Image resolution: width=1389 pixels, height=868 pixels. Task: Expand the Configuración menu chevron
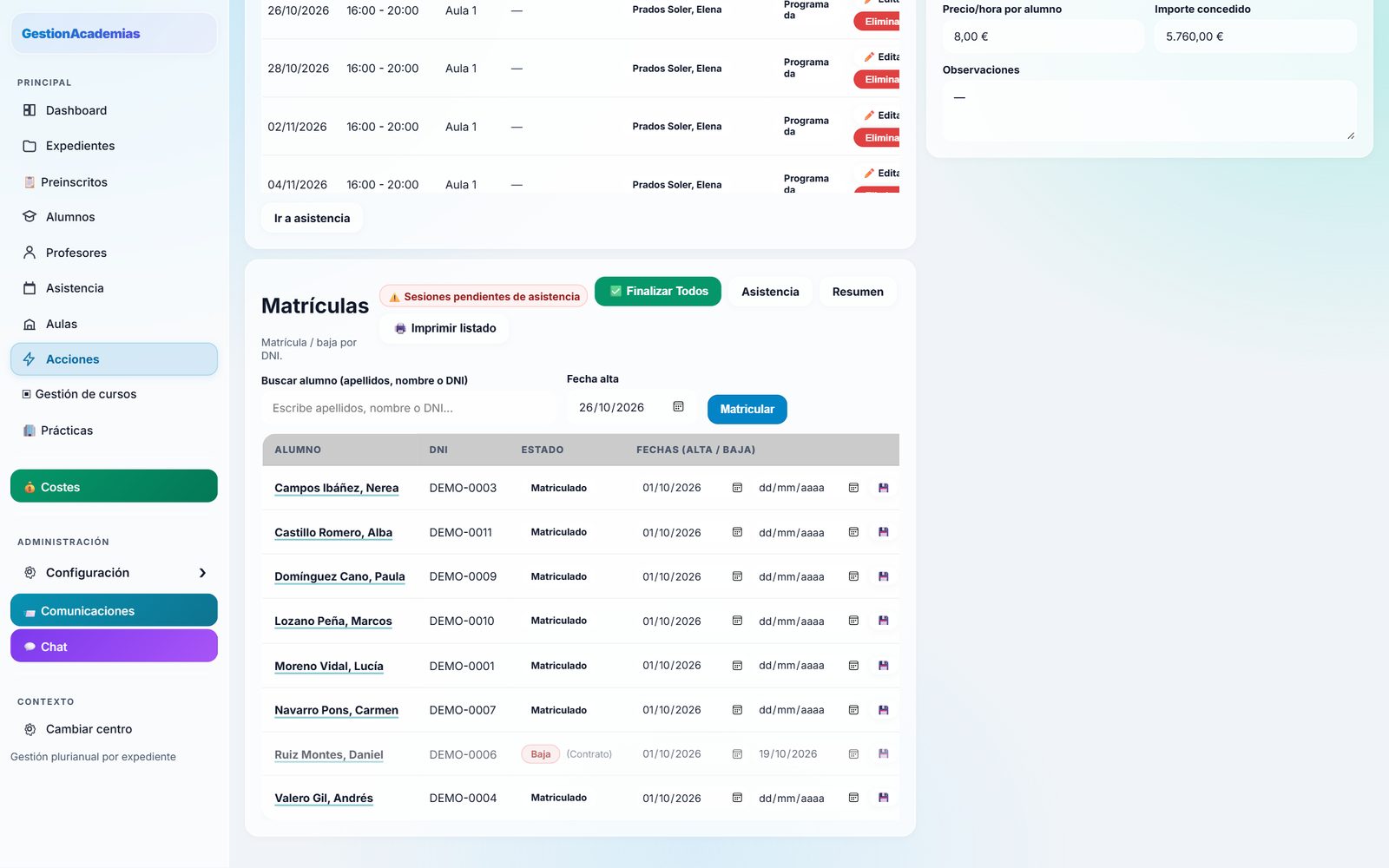coord(202,573)
